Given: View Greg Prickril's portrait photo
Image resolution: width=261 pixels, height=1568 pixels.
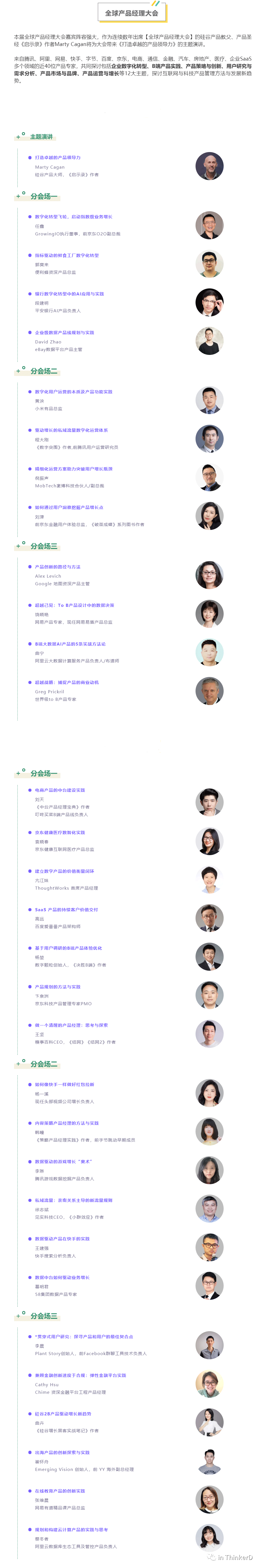Looking at the screenshot, I should (x=209, y=691).
